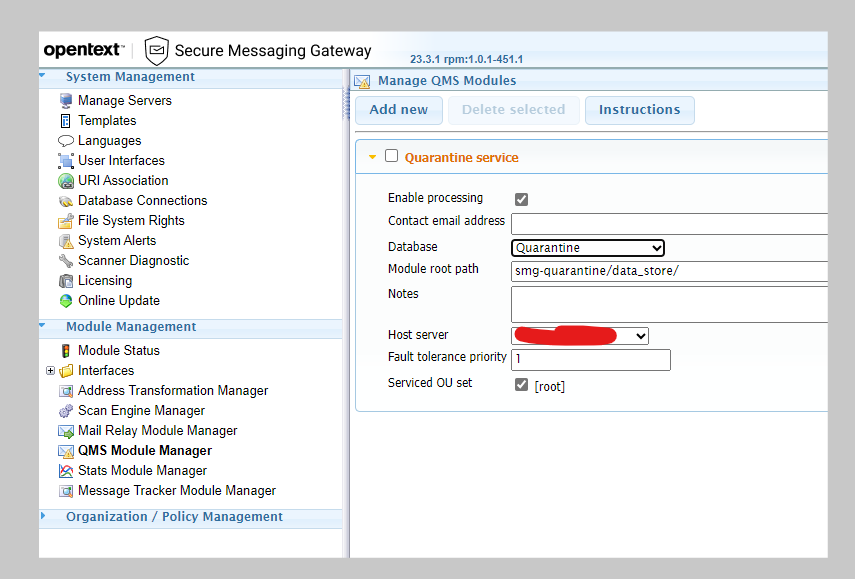Select the Quarantine service checkbox

point(392,156)
